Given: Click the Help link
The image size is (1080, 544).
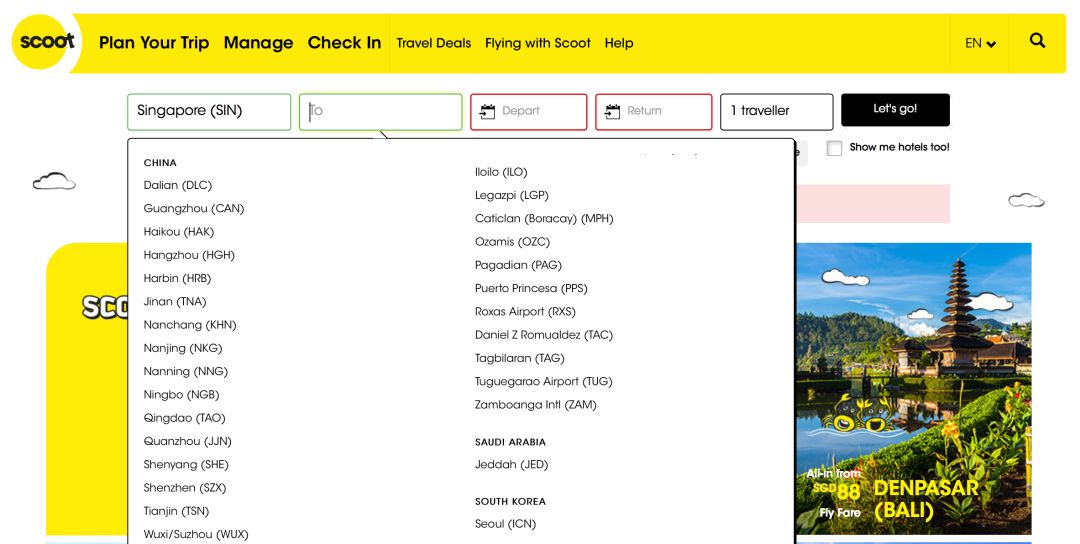Looking at the screenshot, I should tap(619, 43).
